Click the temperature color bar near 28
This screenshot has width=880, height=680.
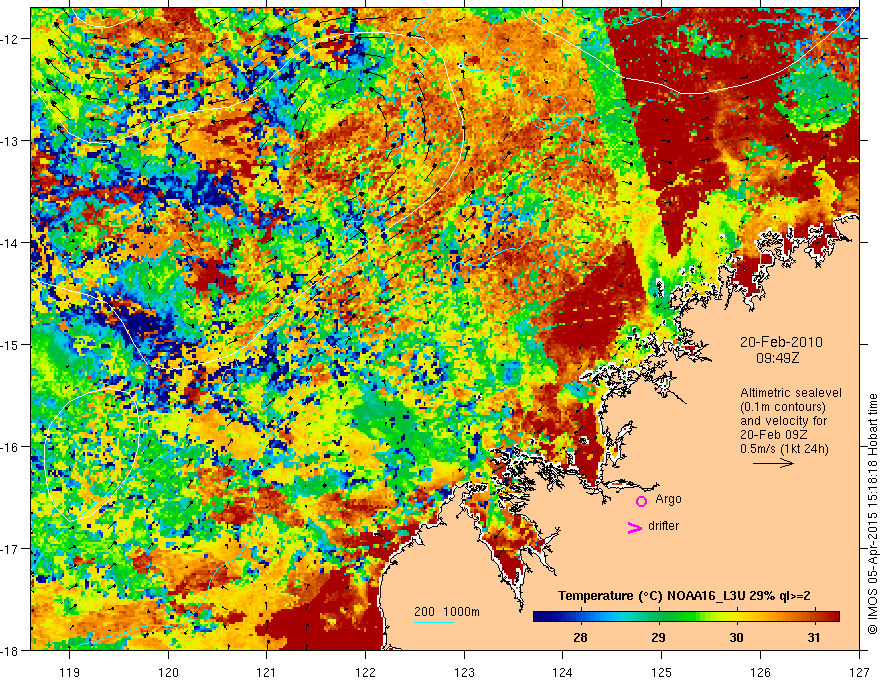click(x=580, y=617)
